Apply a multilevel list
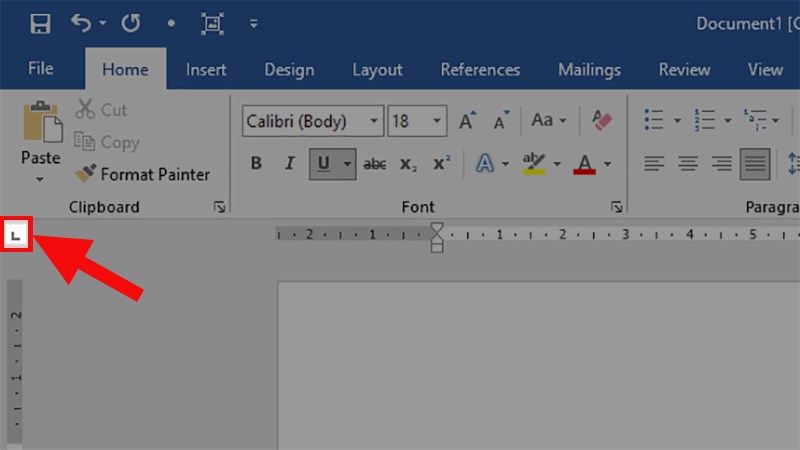The height and width of the screenshot is (450, 800). pyautogui.click(x=755, y=120)
